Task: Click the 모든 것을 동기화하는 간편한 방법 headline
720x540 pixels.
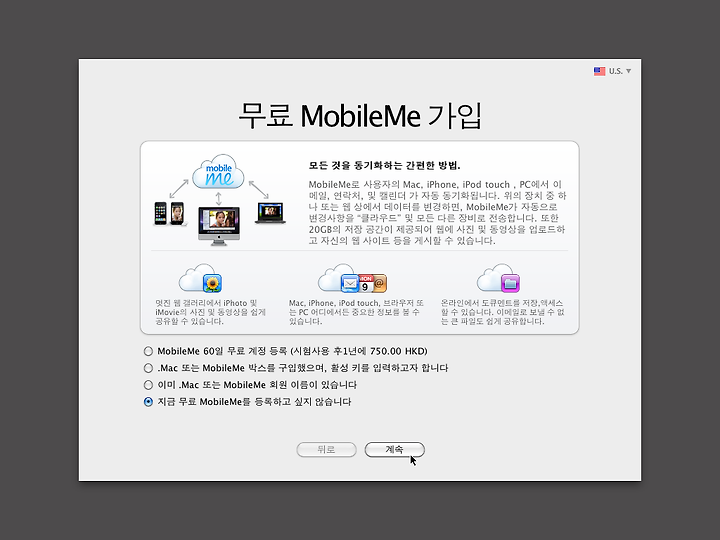Action: coord(384,165)
